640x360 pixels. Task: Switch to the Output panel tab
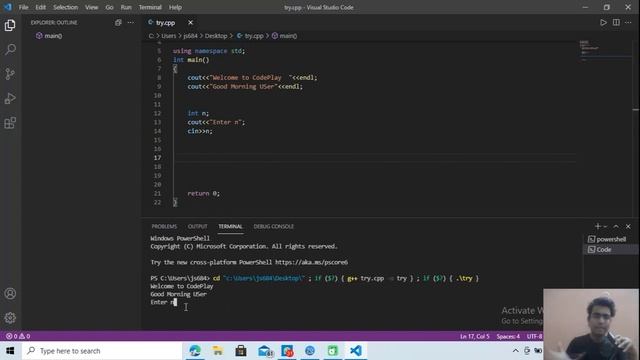[x=198, y=226]
